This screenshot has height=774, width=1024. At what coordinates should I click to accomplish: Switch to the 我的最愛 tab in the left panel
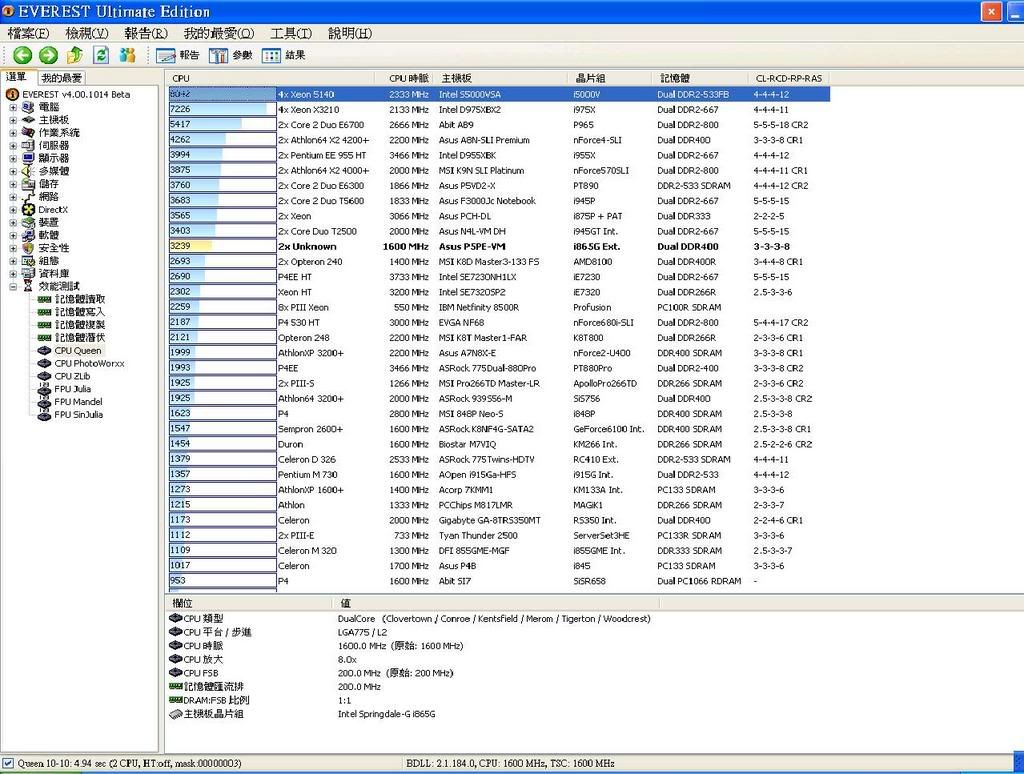tap(61, 78)
